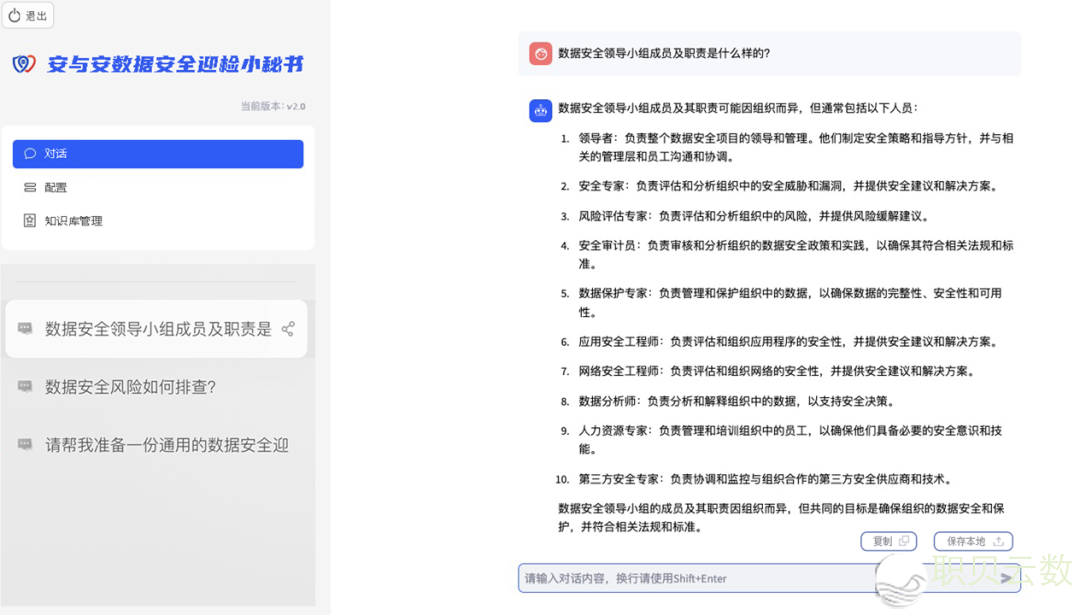Click the 当前版本 v2.0 version label
This screenshot has width=1080, height=615.
272,106
